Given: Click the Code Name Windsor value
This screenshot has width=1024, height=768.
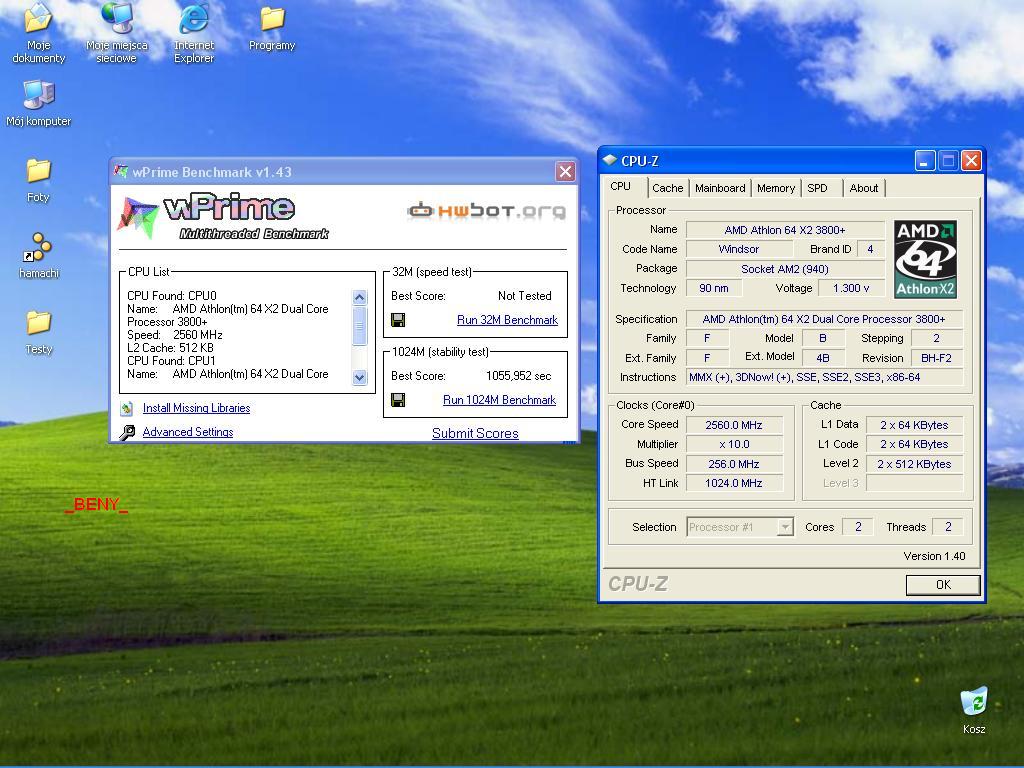Looking at the screenshot, I should [739, 249].
